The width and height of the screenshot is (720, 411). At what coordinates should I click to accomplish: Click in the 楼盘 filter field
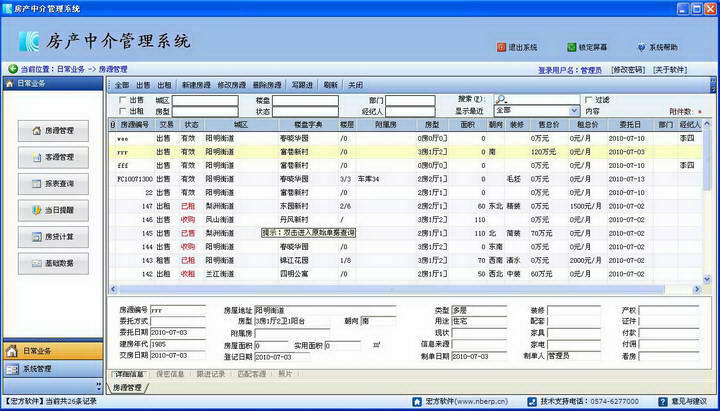pyautogui.click(x=305, y=100)
